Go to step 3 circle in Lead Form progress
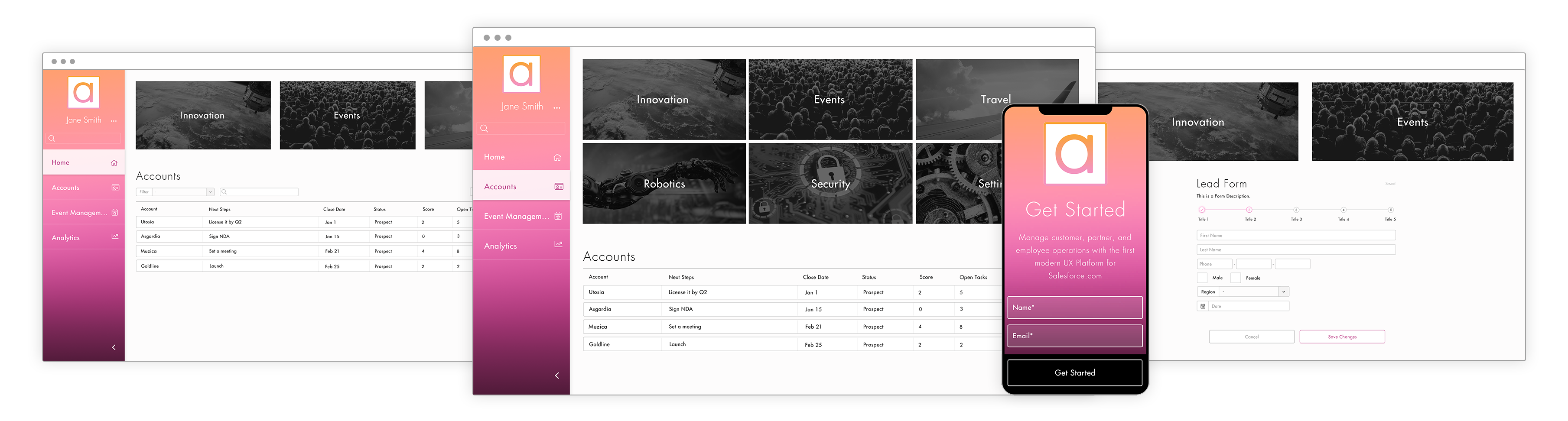 (1296, 210)
